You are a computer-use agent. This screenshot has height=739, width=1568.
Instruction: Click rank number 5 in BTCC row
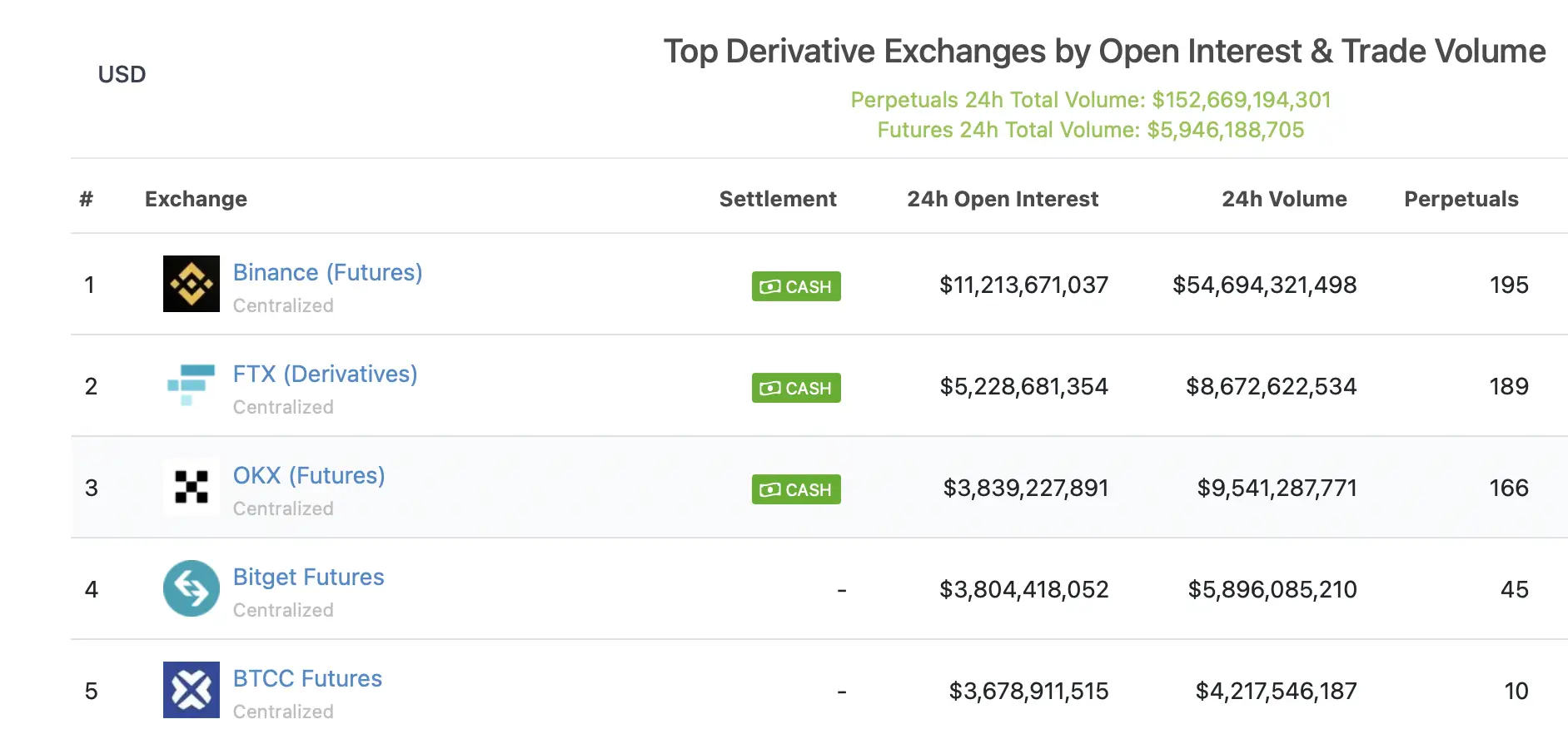pos(91,692)
